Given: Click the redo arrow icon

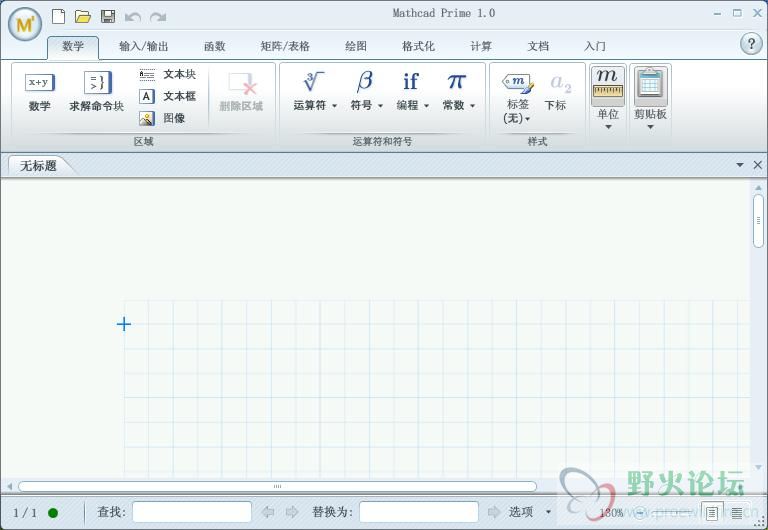Looking at the screenshot, I should (158, 18).
